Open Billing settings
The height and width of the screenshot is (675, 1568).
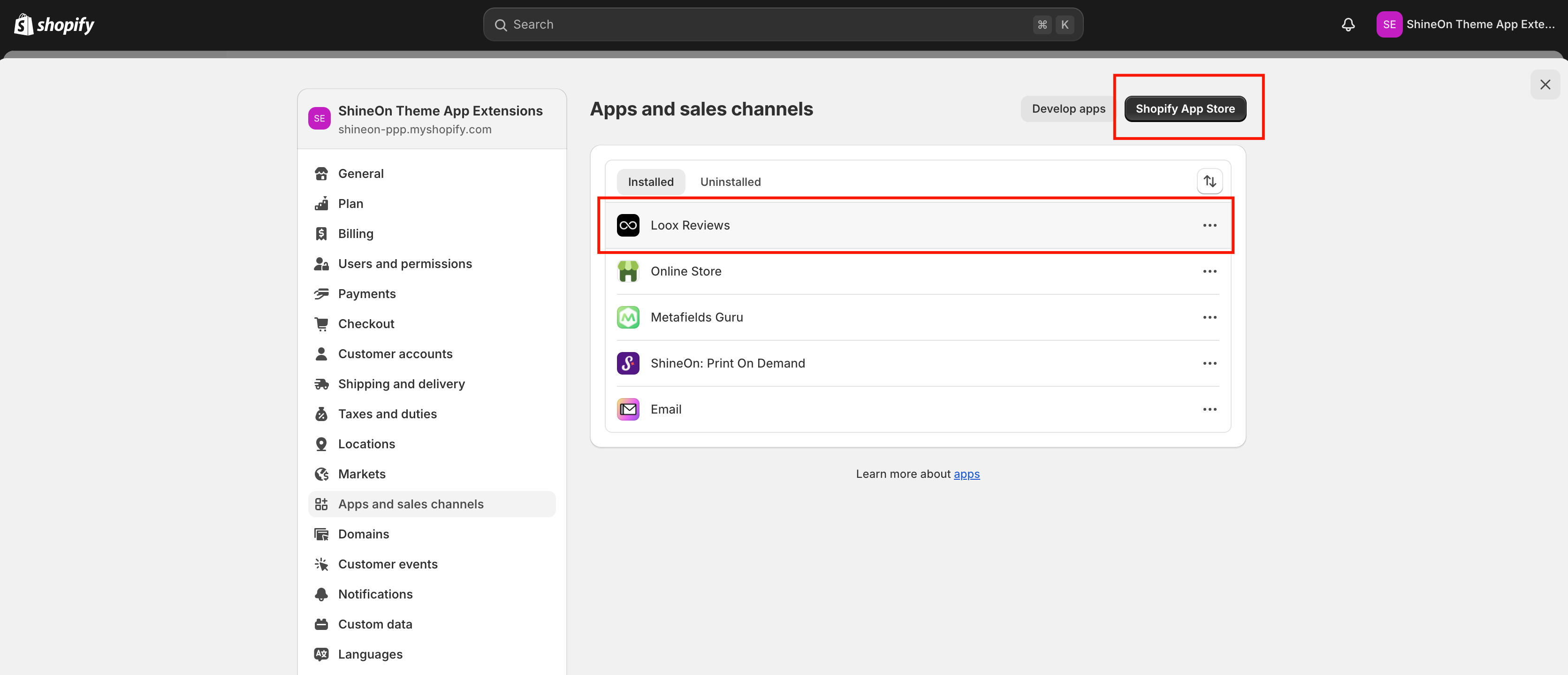432,234
